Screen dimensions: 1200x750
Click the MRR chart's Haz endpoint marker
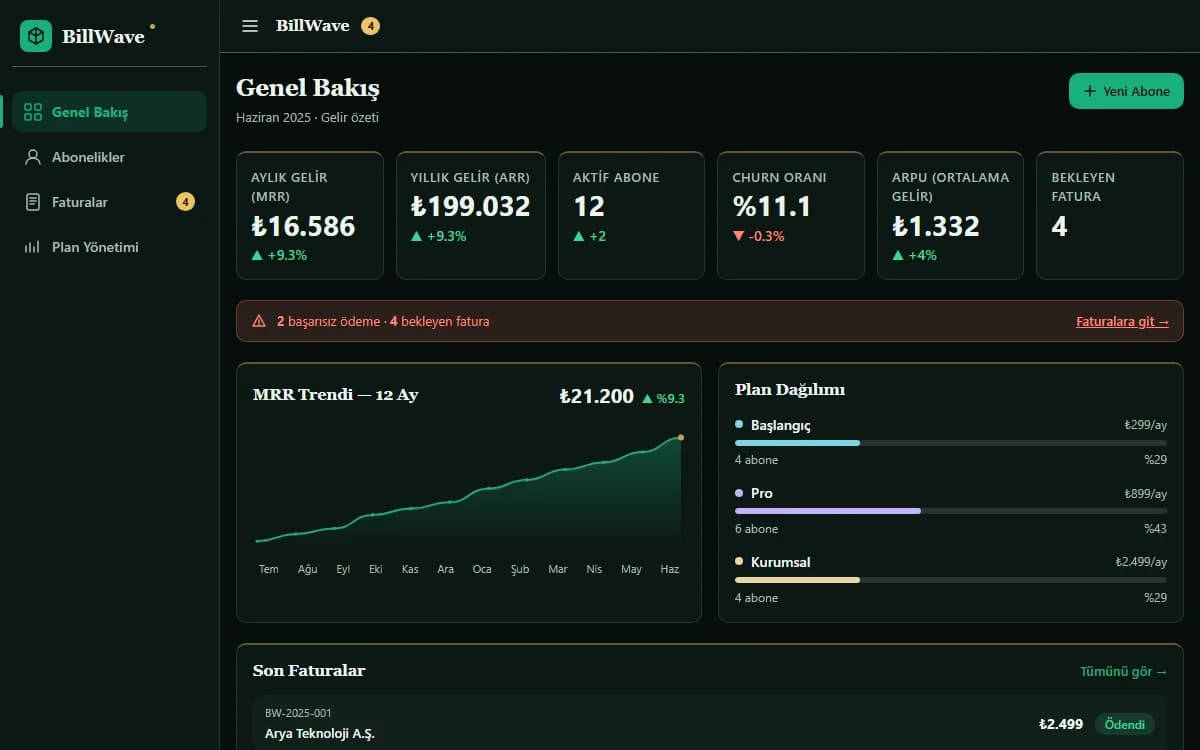pyautogui.click(x=681, y=437)
